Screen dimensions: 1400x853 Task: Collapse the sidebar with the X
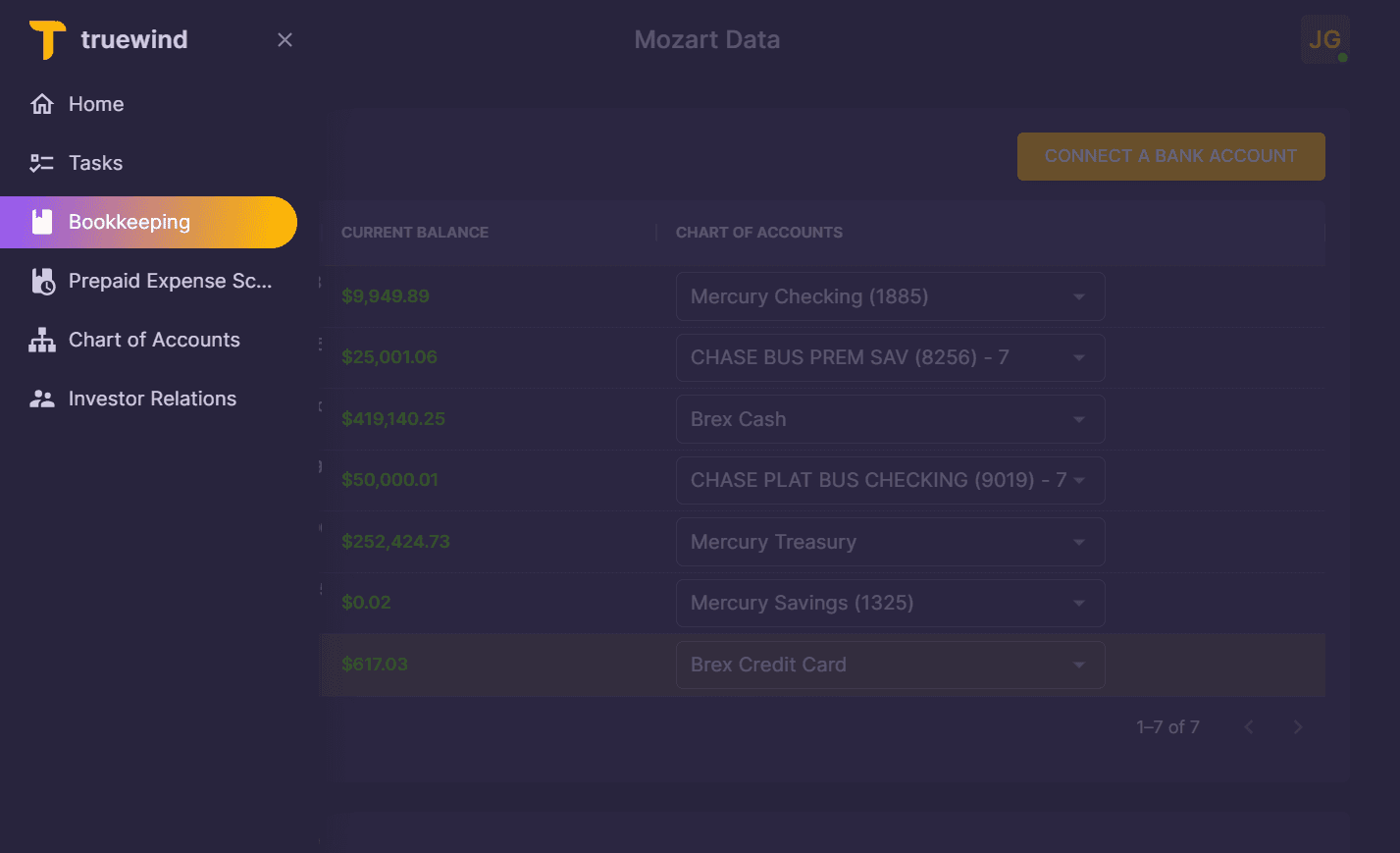coord(285,39)
